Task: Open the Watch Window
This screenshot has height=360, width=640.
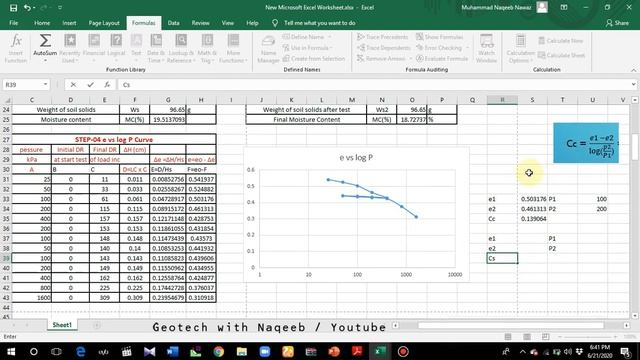Action: (x=487, y=49)
